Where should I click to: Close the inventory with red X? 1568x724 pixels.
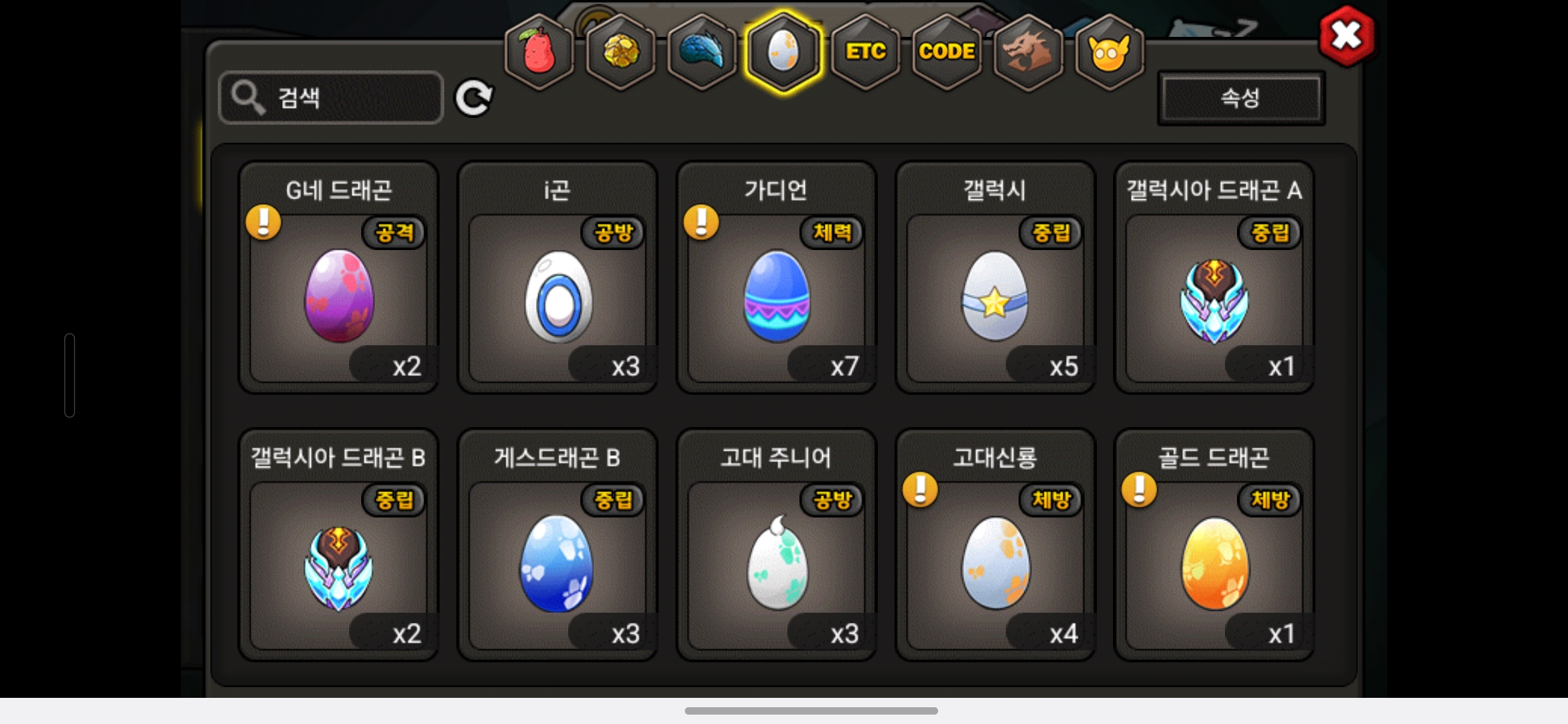coord(1346,36)
